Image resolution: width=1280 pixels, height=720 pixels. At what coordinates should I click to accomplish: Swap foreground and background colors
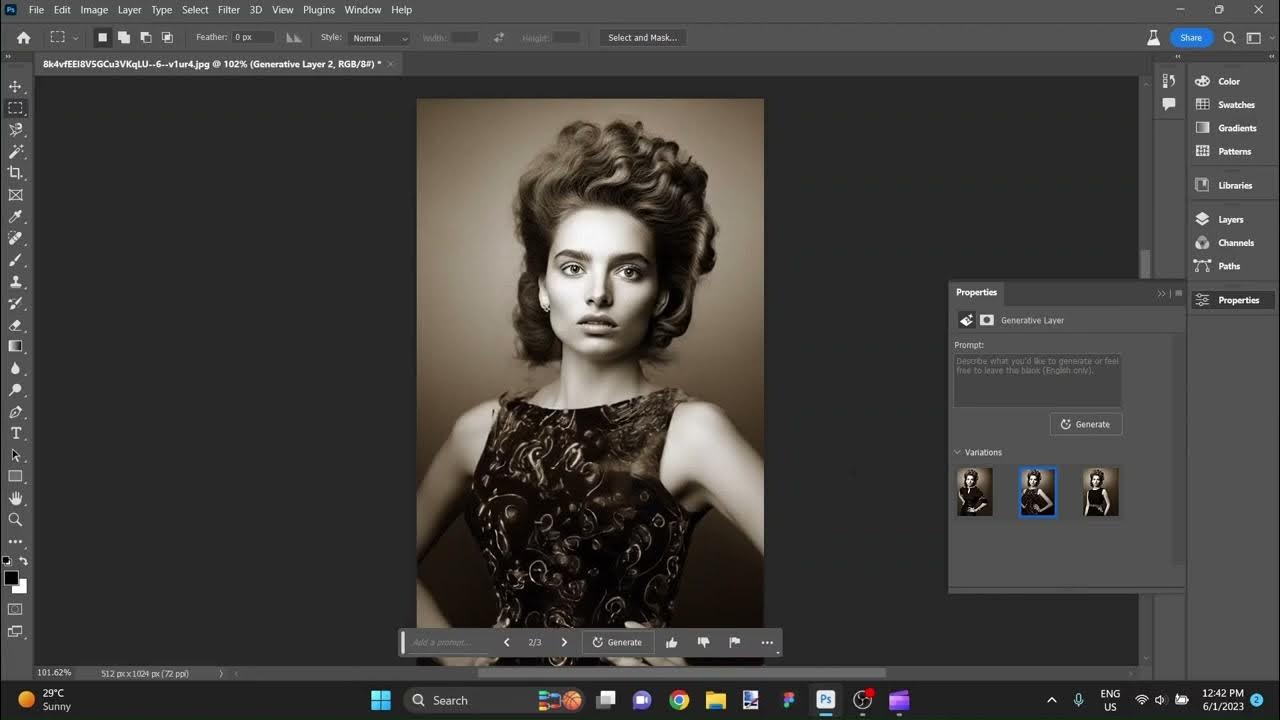pos(23,562)
